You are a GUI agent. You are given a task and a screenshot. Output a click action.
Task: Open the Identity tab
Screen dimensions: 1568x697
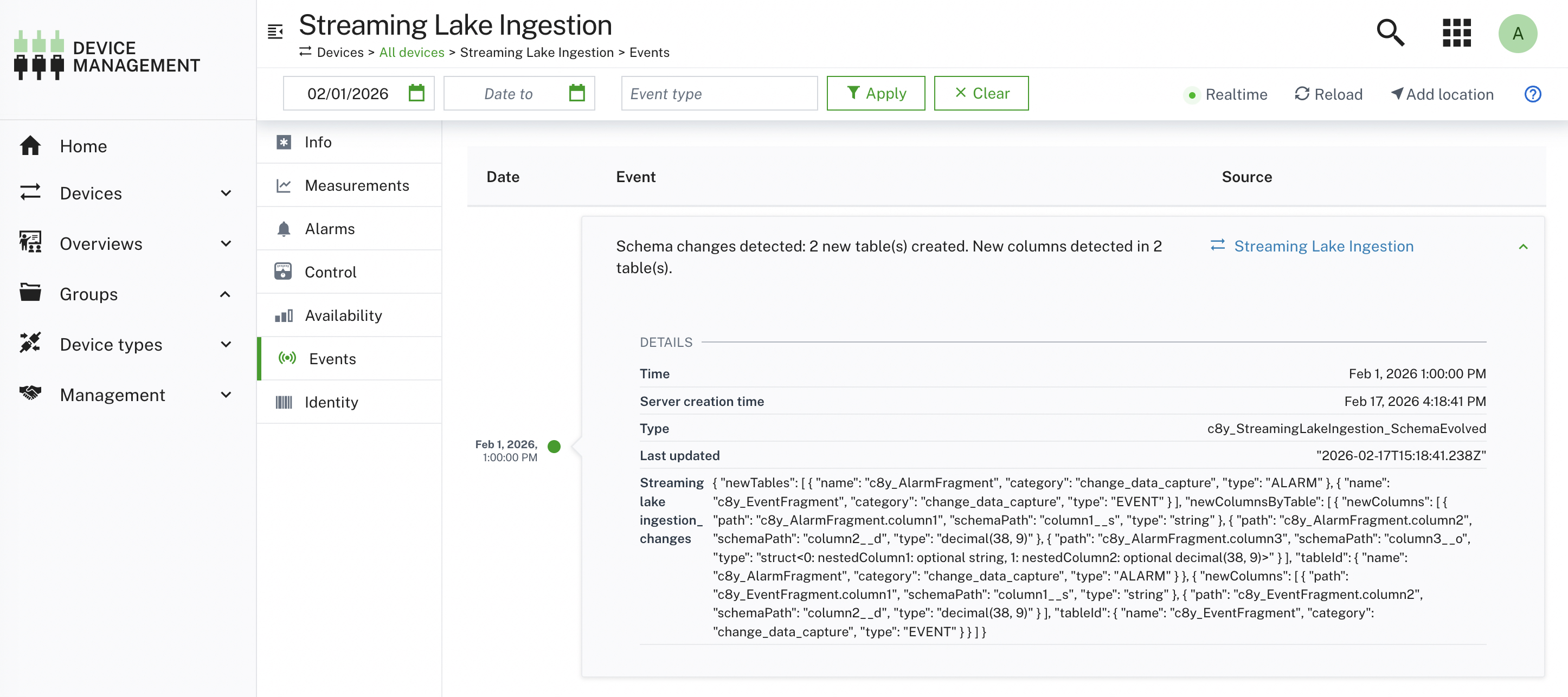pos(349,402)
